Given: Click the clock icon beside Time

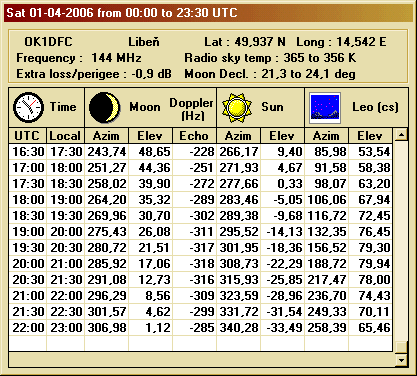Looking at the screenshot, I should pos(28,107).
